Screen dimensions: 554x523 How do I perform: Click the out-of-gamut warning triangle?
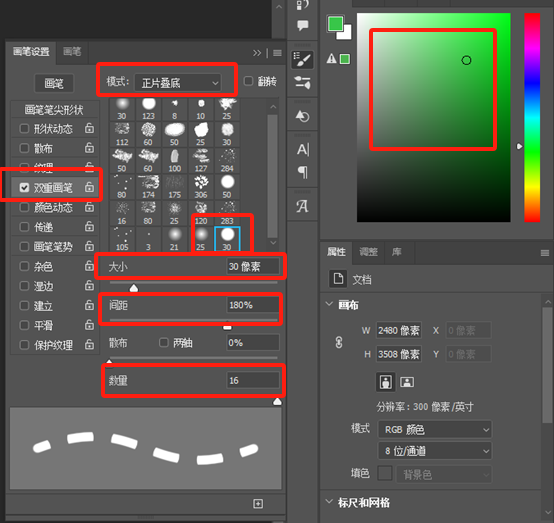331,58
